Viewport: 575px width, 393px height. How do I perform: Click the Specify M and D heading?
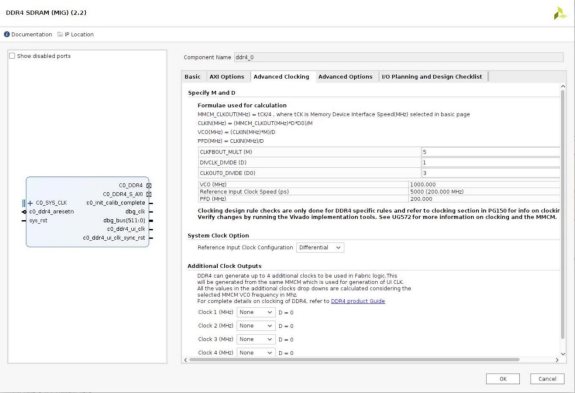point(212,93)
